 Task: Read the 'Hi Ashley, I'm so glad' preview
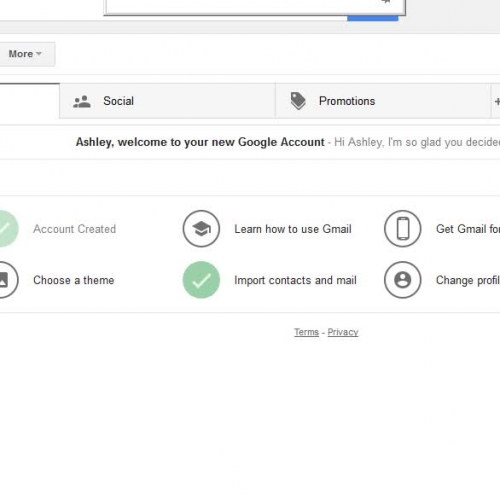tap(417, 142)
